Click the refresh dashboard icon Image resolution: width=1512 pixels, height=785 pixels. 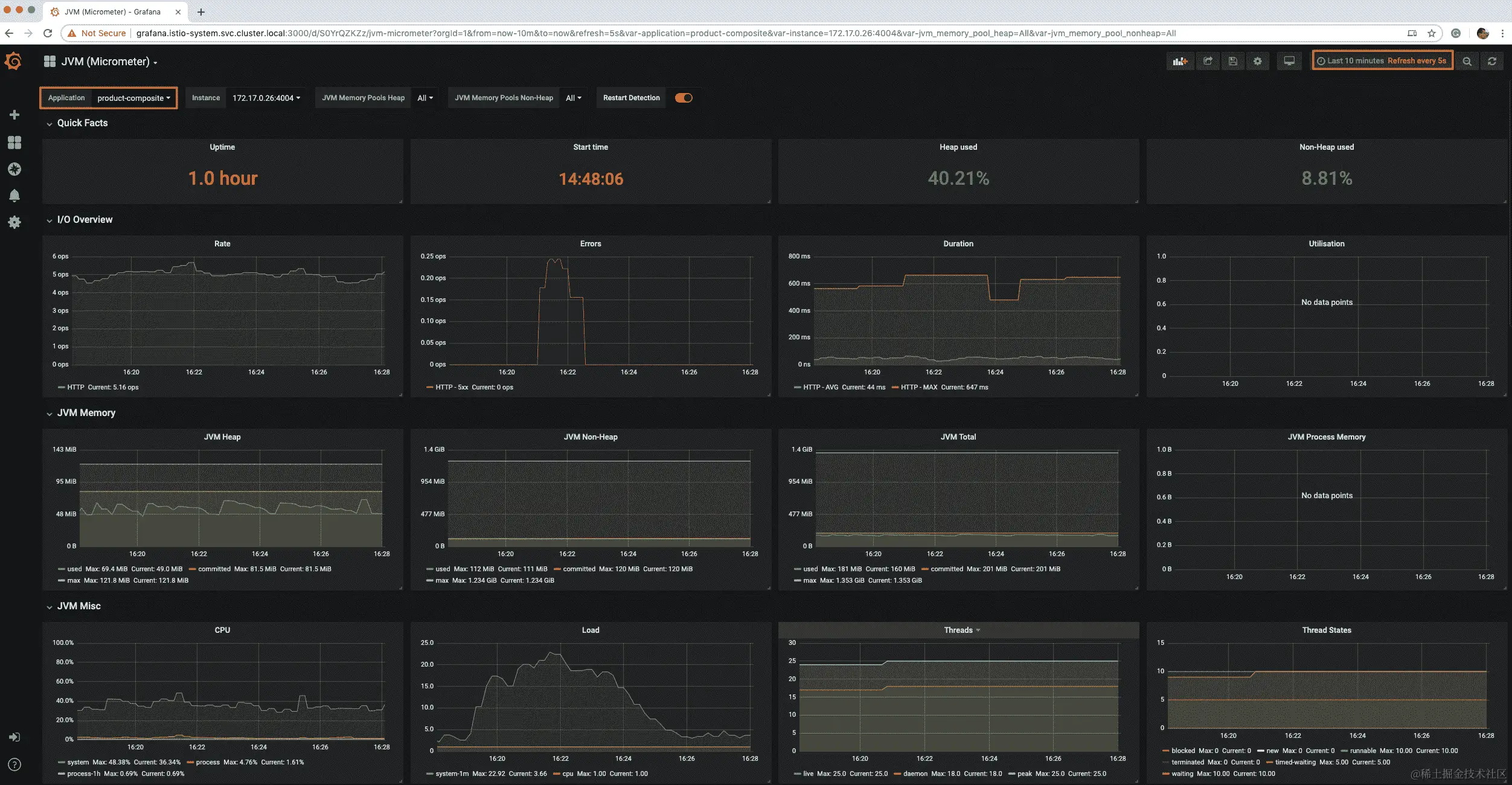pos(1492,61)
